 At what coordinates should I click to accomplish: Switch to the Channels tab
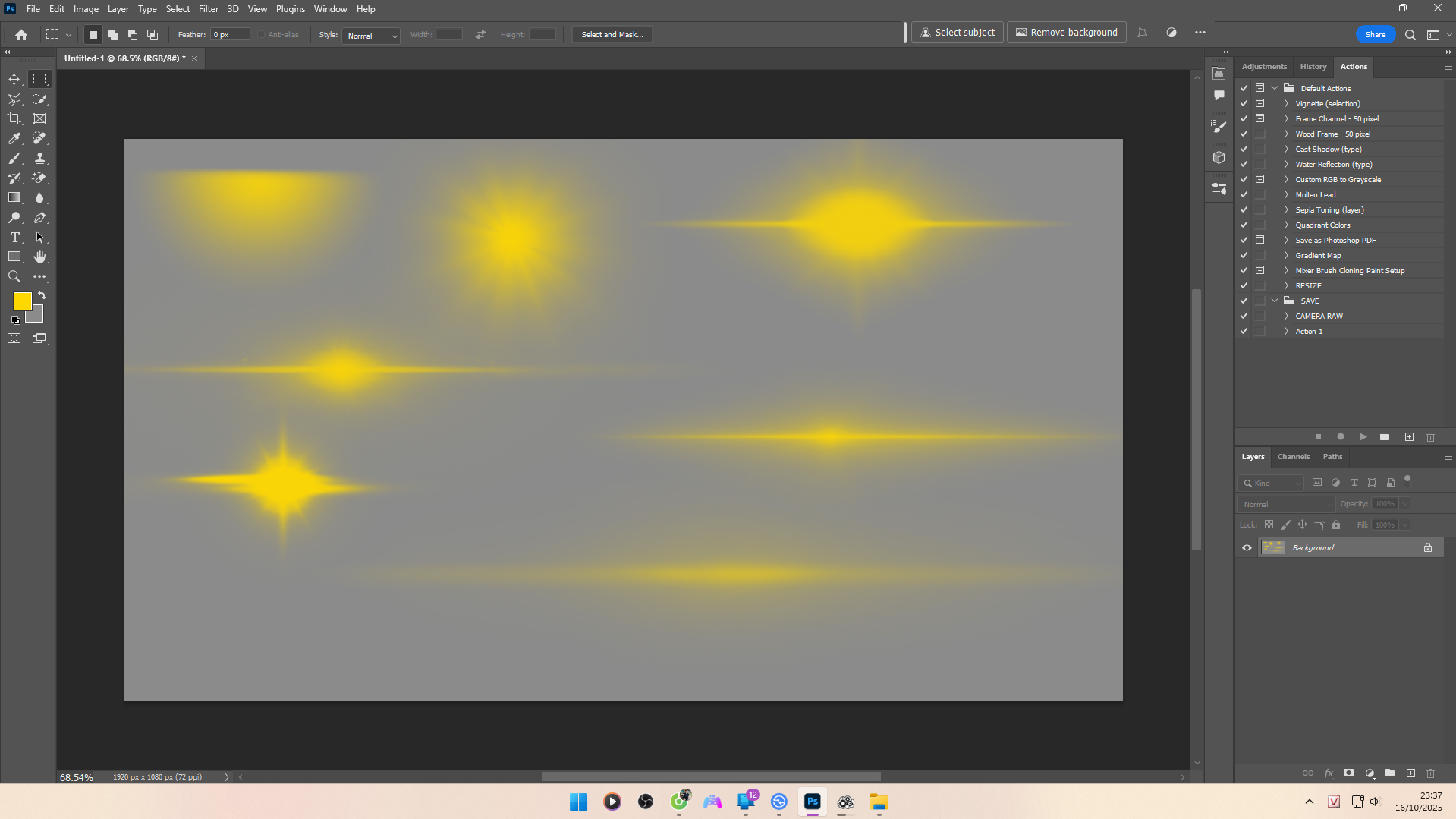[x=1293, y=457]
